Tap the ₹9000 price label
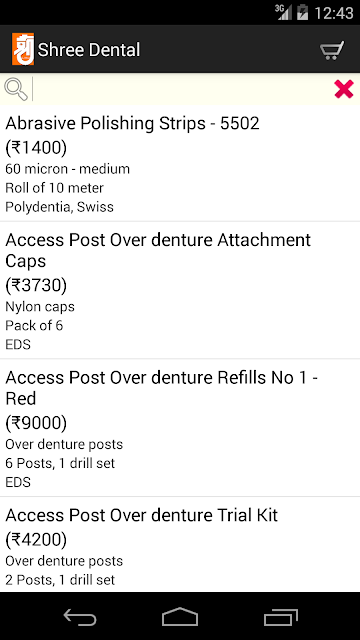The image size is (360, 640). pos(36,423)
